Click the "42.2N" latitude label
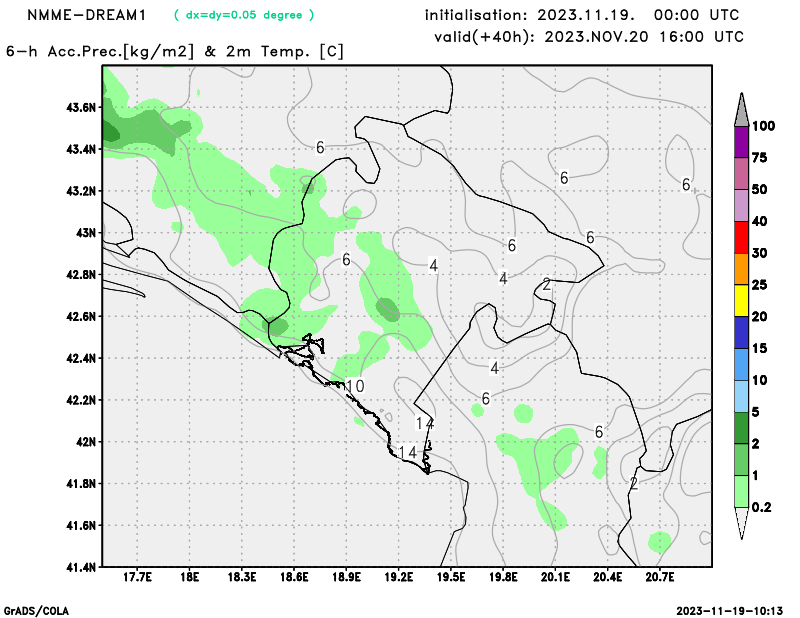The width and height of the screenshot is (800, 618). coord(81,400)
